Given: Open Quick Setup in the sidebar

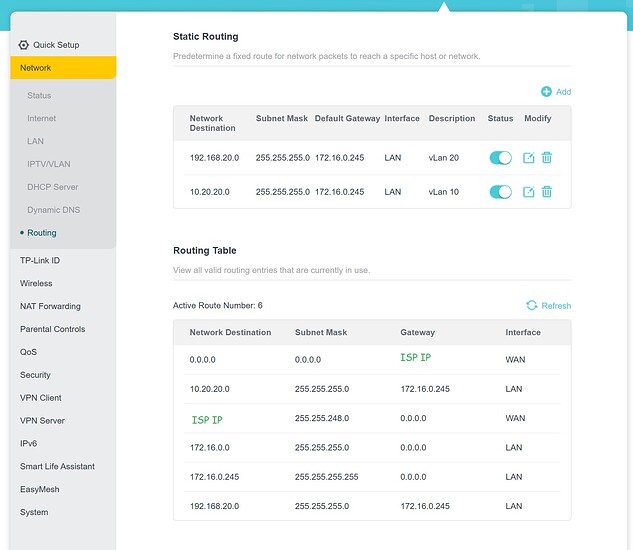Looking at the screenshot, I should click(x=56, y=45).
